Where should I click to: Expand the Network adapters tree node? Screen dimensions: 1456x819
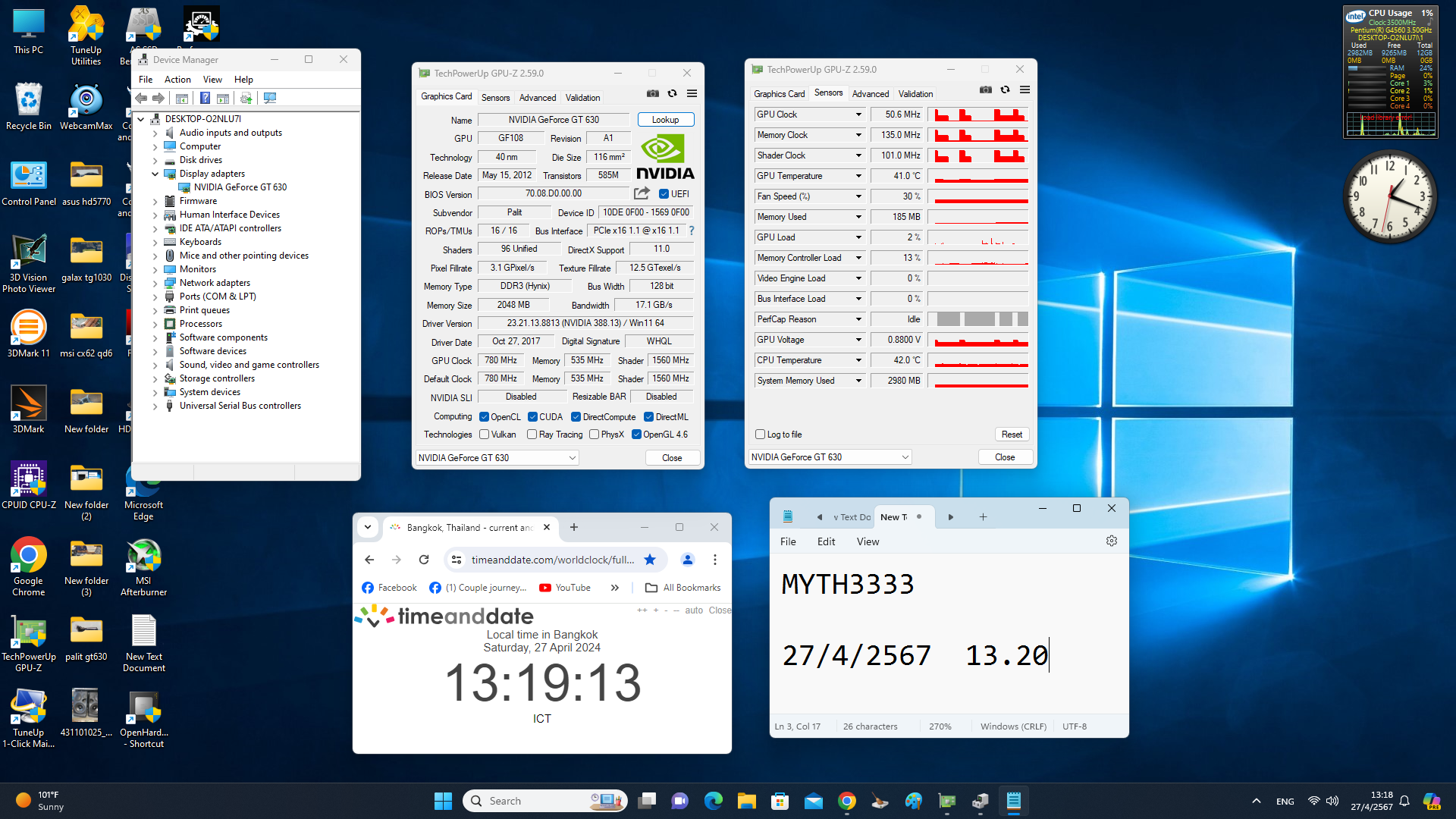pos(155,283)
